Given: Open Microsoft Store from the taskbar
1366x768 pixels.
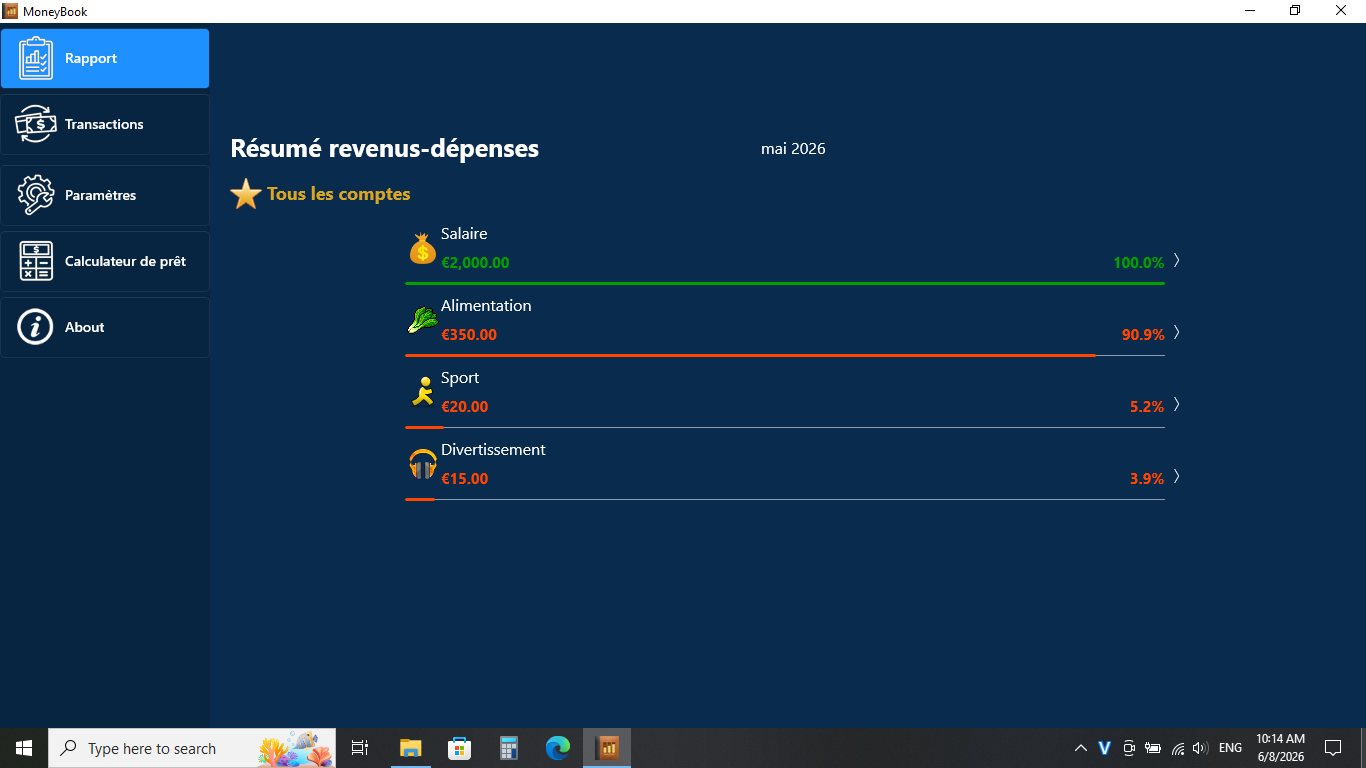Looking at the screenshot, I should pyautogui.click(x=459, y=748).
